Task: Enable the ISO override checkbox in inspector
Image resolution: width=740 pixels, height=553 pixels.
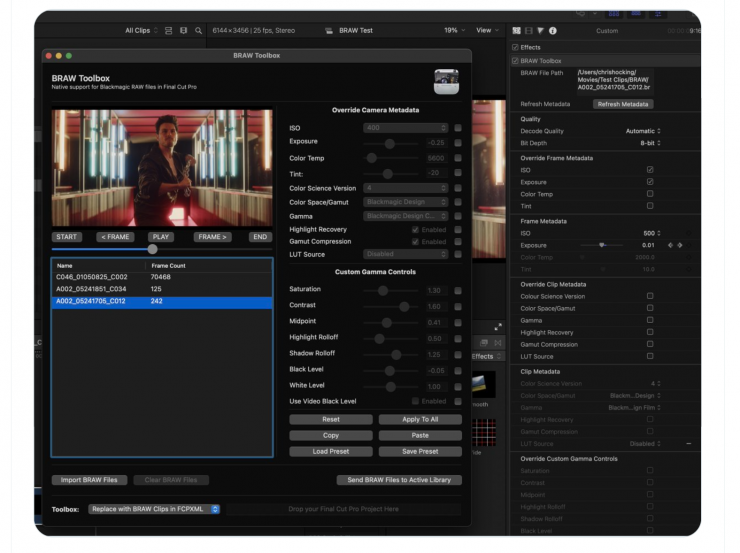Action: pos(650,170)
